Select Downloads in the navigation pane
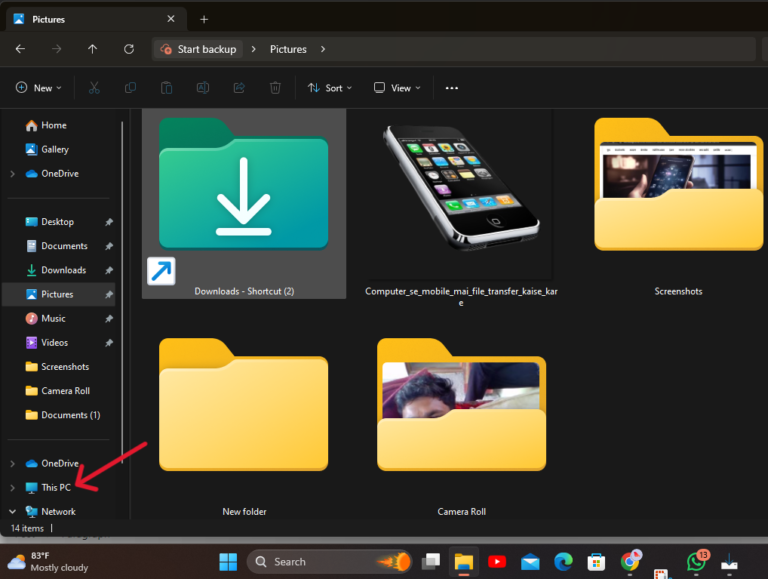 [x=63, y=270]
